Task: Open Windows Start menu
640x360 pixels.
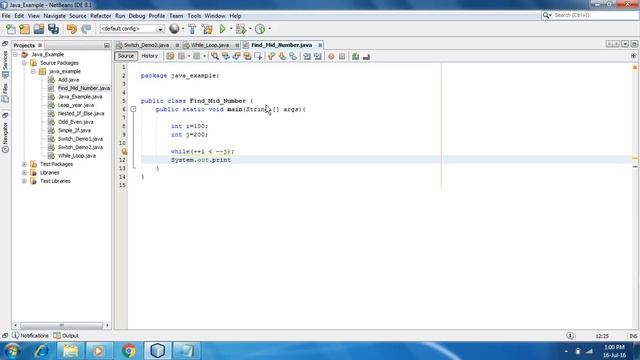Action: [x=12, y=351]
